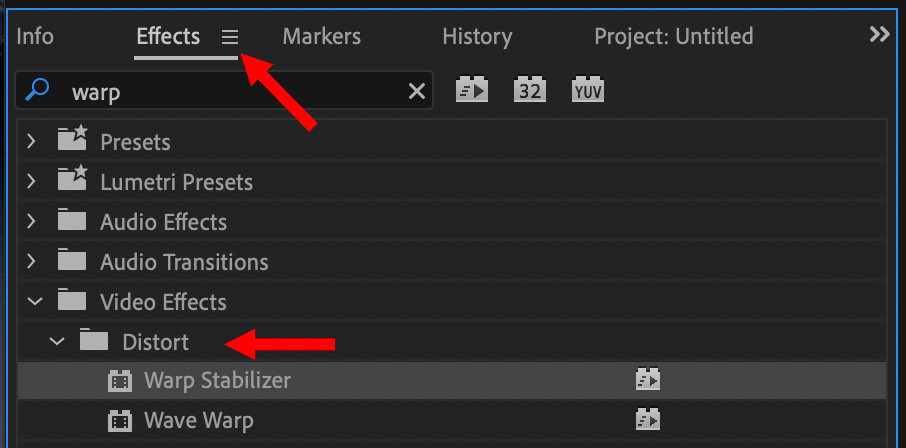Screen dimensions: 906x448
Task: Expand the Audio Effects folder
Action: 32,222
